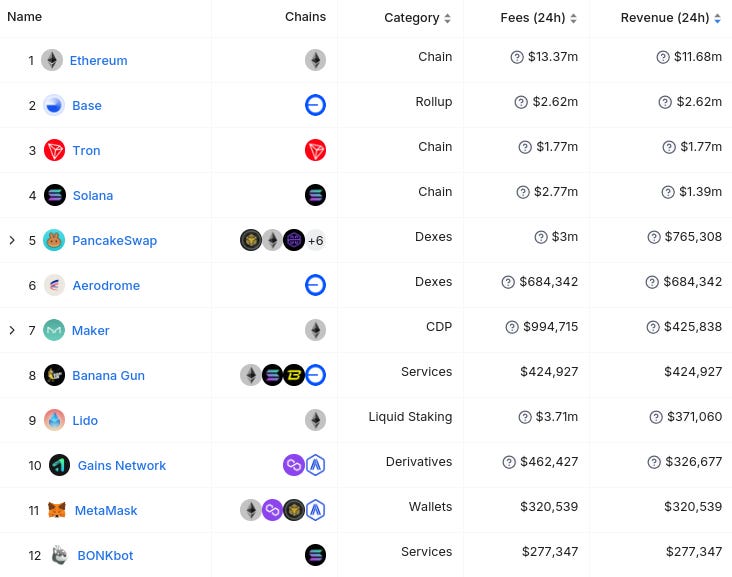
Task: Click the Tron chain icon in Chains column
Action: point(316,150)
